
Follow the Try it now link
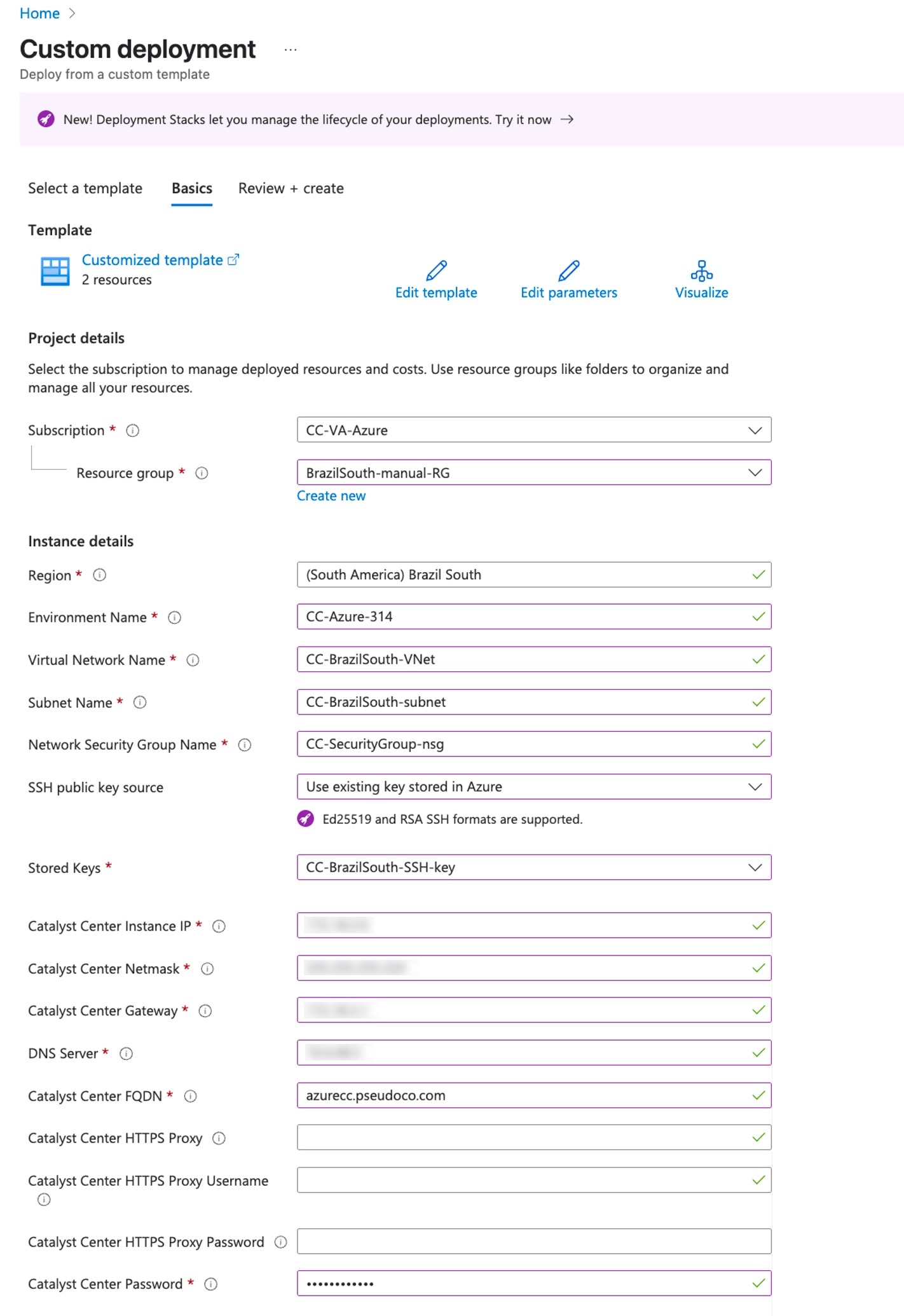click(x=524, y=120)
